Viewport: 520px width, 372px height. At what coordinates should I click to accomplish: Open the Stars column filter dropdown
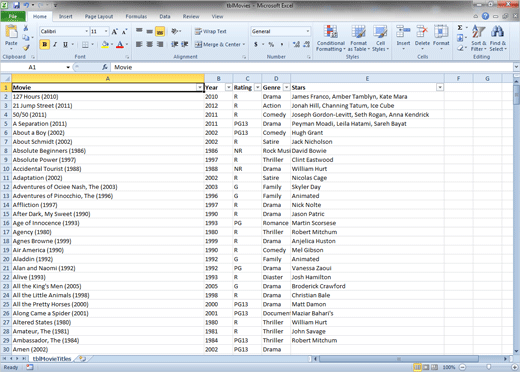point(440,88)
